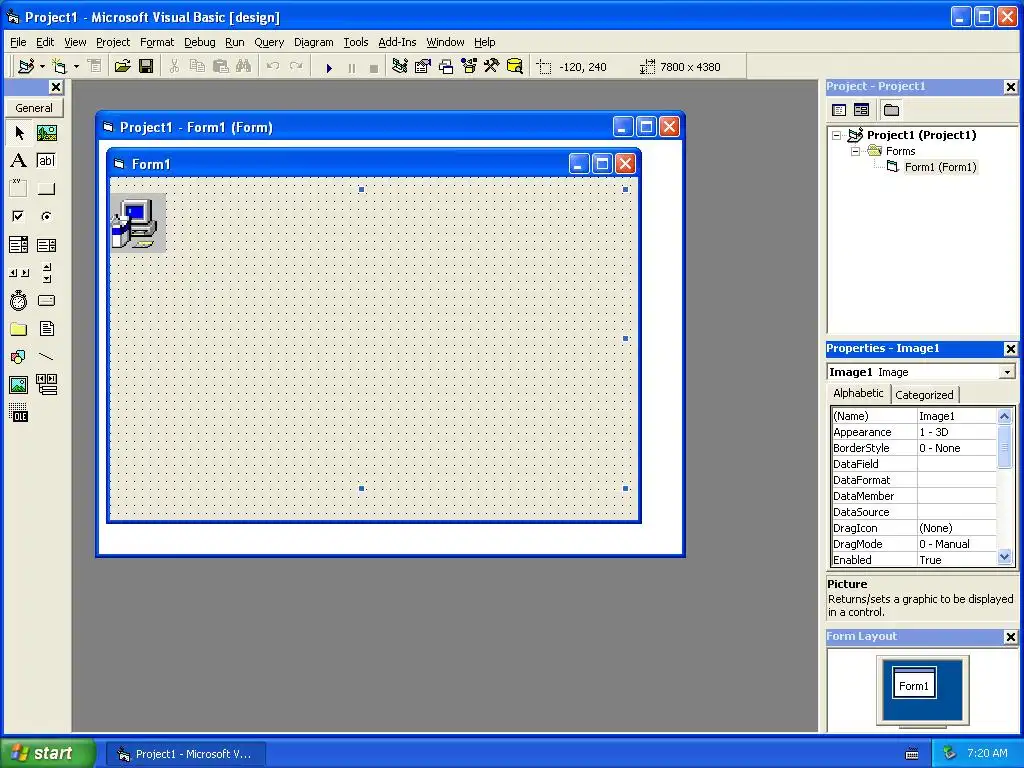Screen dimensions: 1024x768
Task: Click the Open Project toolbar icon
Action: 122,67
